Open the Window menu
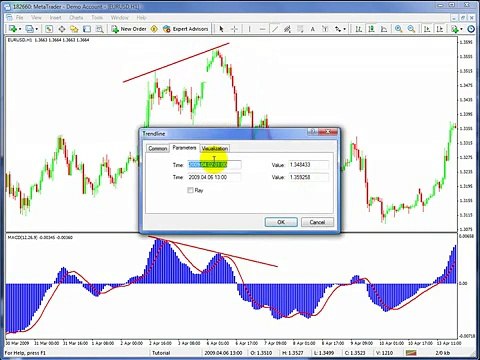The width and height of the screenshot is (480, 360). [x=119, y=17]
